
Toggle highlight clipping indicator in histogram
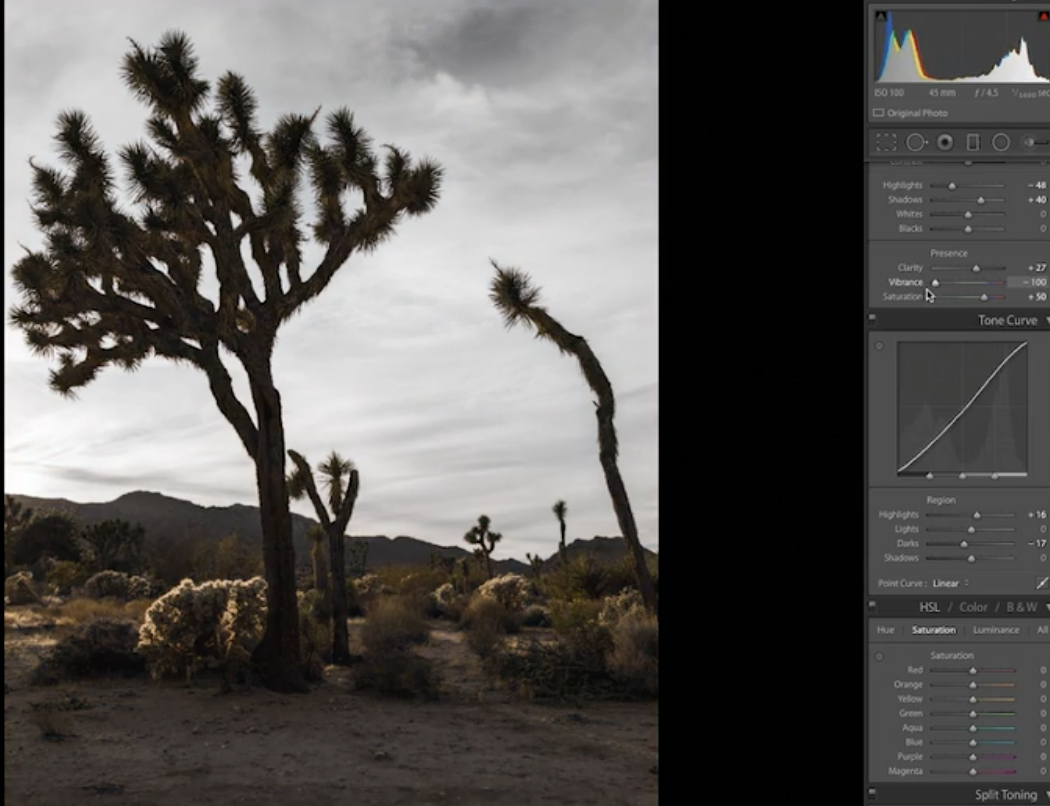coord(1044,16)
